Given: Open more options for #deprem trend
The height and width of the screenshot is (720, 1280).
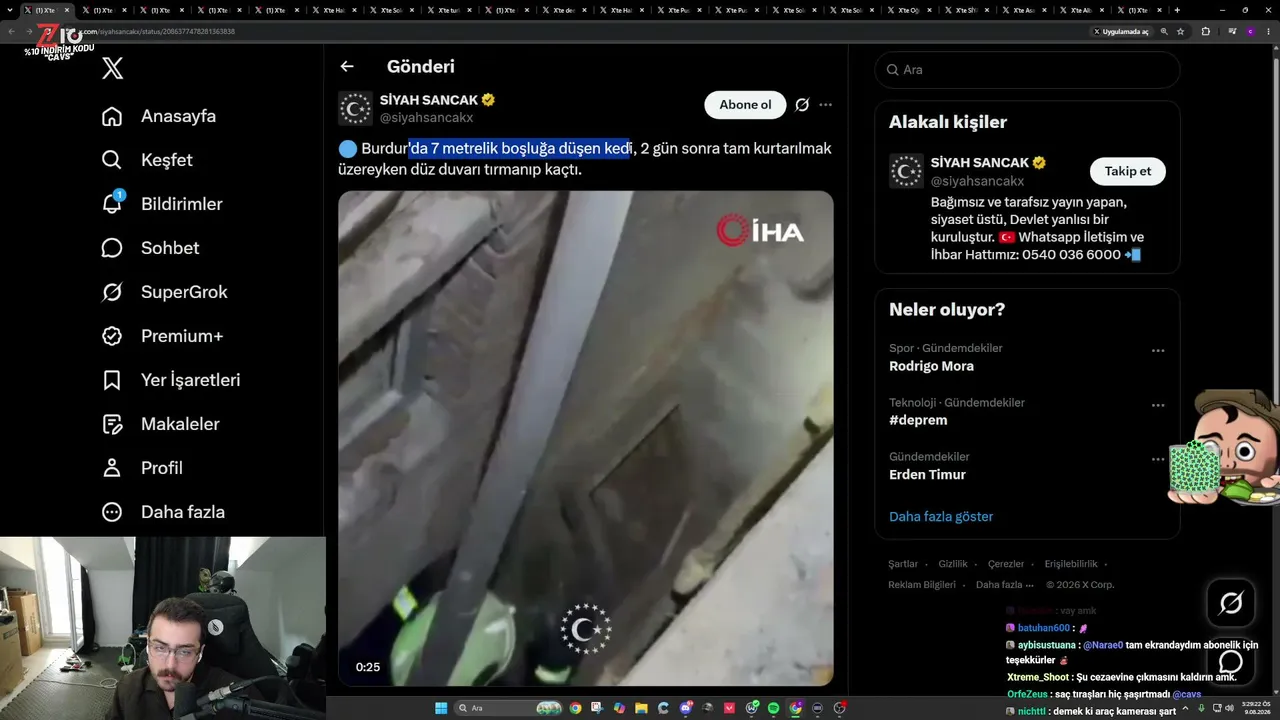Looking at the screenshot, I should pos(1158,405).
